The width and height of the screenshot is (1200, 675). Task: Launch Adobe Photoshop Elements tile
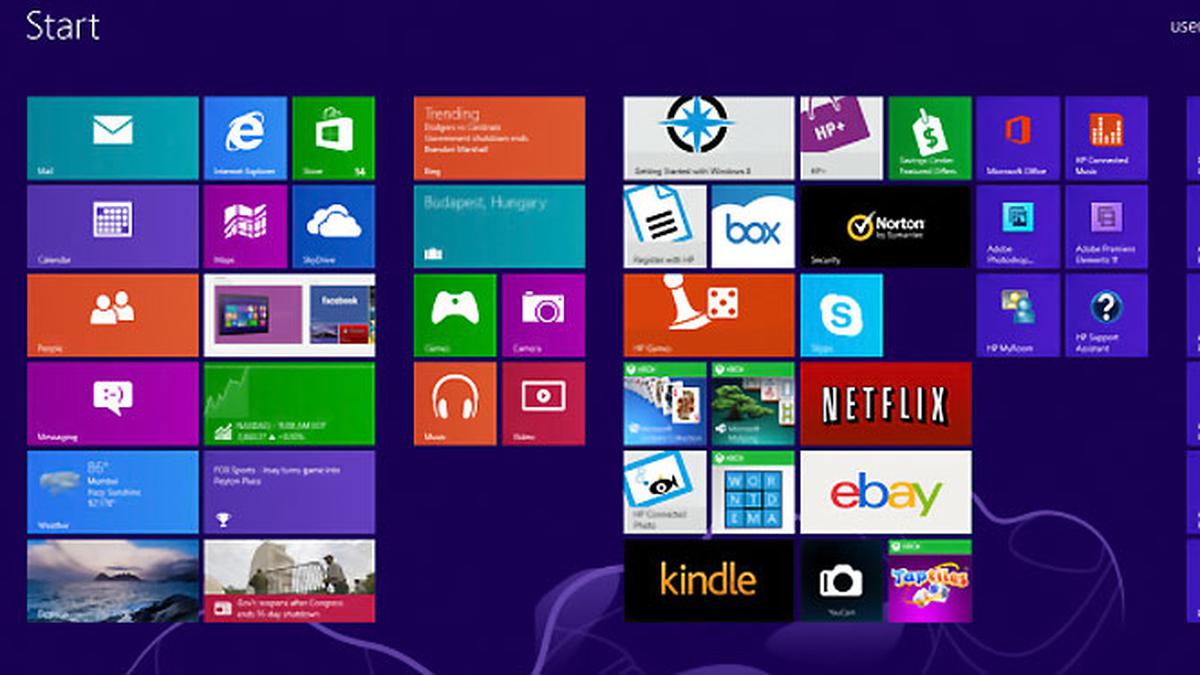(1018, 226)
